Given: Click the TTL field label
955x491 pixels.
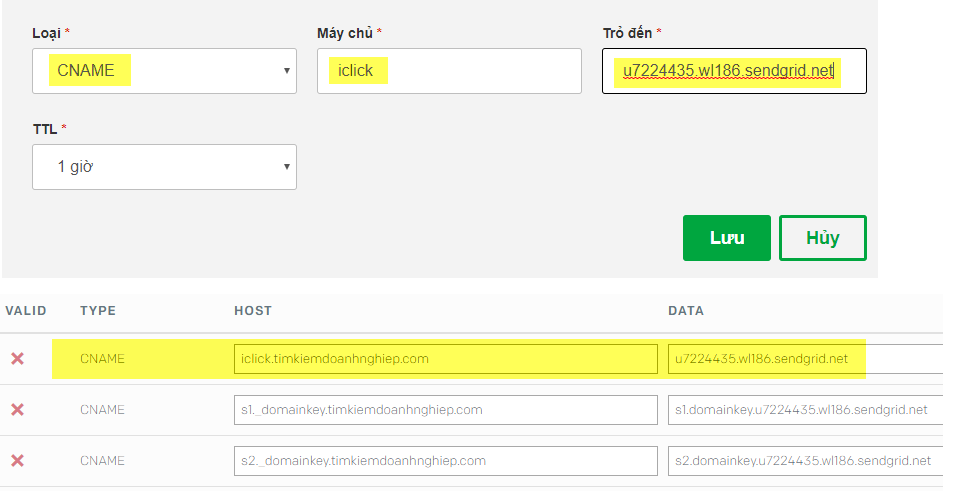Looking at the screenshot, I should tap(45, 129).
